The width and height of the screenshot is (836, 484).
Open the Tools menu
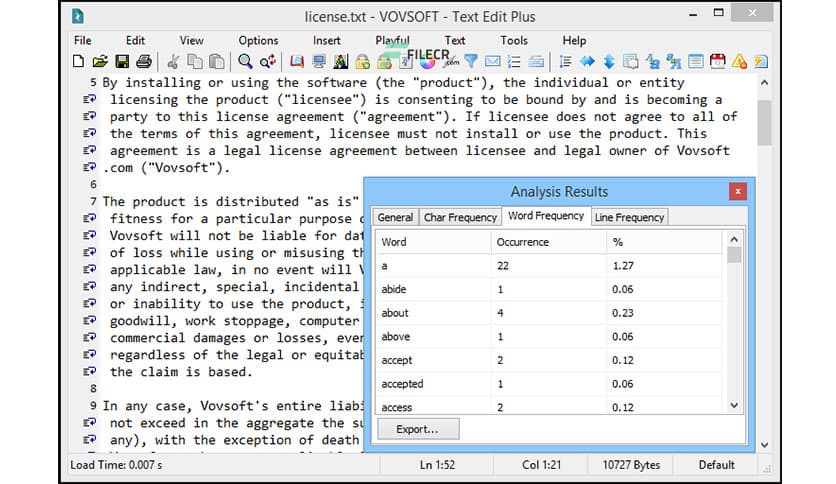[514, 41]
